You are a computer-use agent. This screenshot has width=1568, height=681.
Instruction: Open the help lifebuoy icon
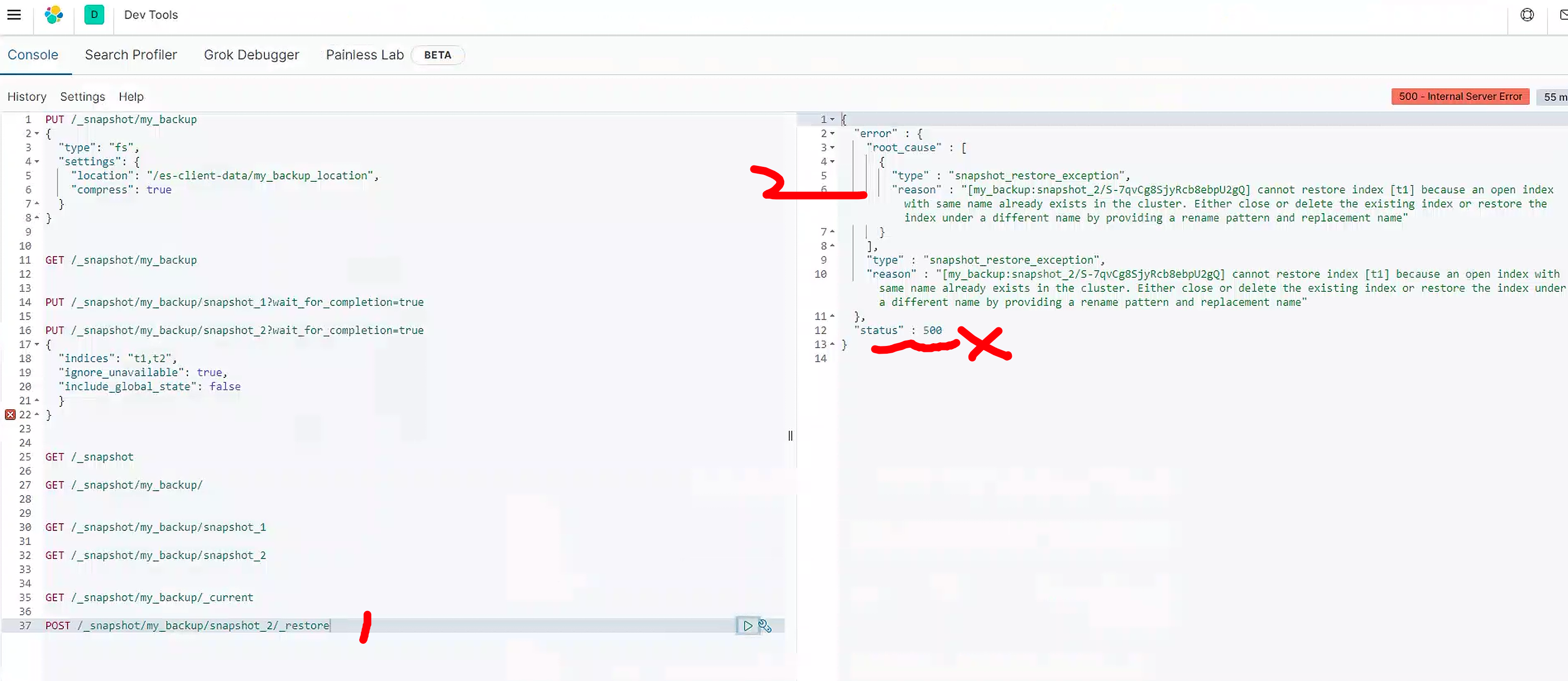(1527, 15)
